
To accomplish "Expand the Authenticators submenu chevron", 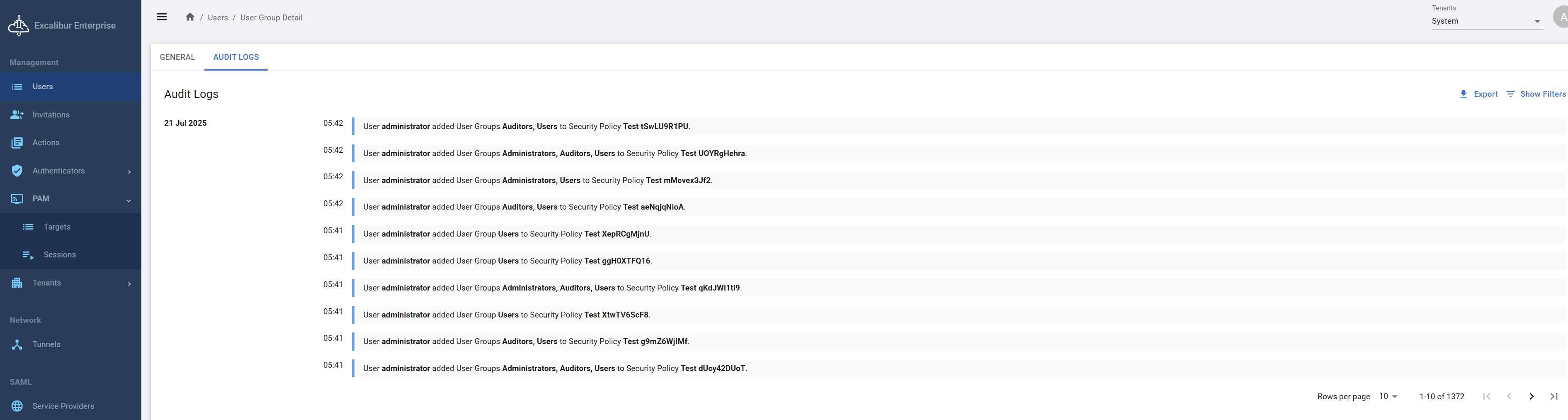I will 129,172.
